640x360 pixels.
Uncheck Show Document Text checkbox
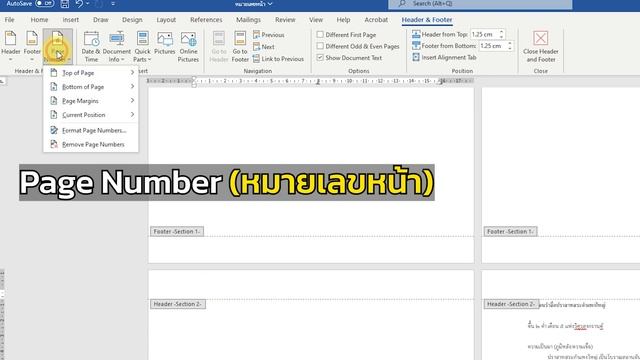320,58
